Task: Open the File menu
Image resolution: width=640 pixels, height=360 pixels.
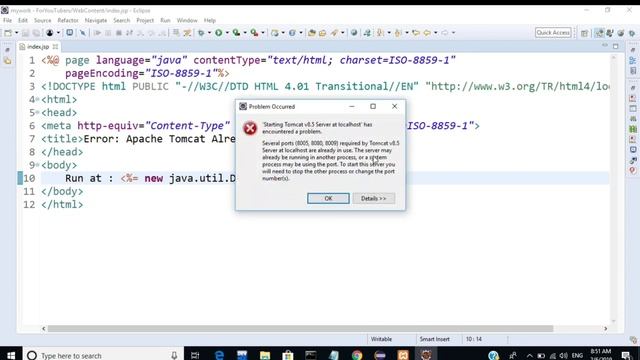Action: (7, 20)
